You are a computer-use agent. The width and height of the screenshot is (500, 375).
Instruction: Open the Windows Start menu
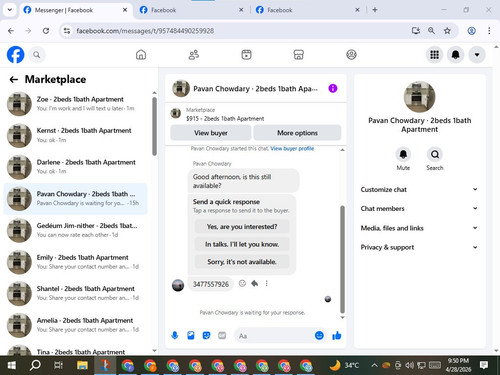(11, 365)
